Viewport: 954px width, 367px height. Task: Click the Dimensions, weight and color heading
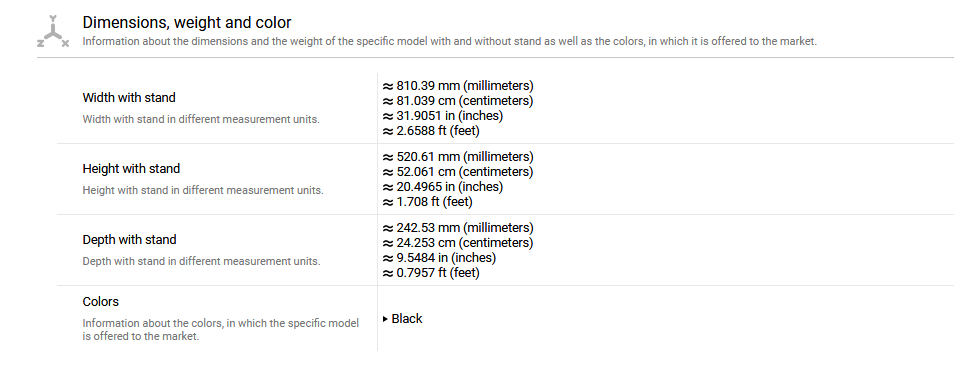click(x=187, y=23)
